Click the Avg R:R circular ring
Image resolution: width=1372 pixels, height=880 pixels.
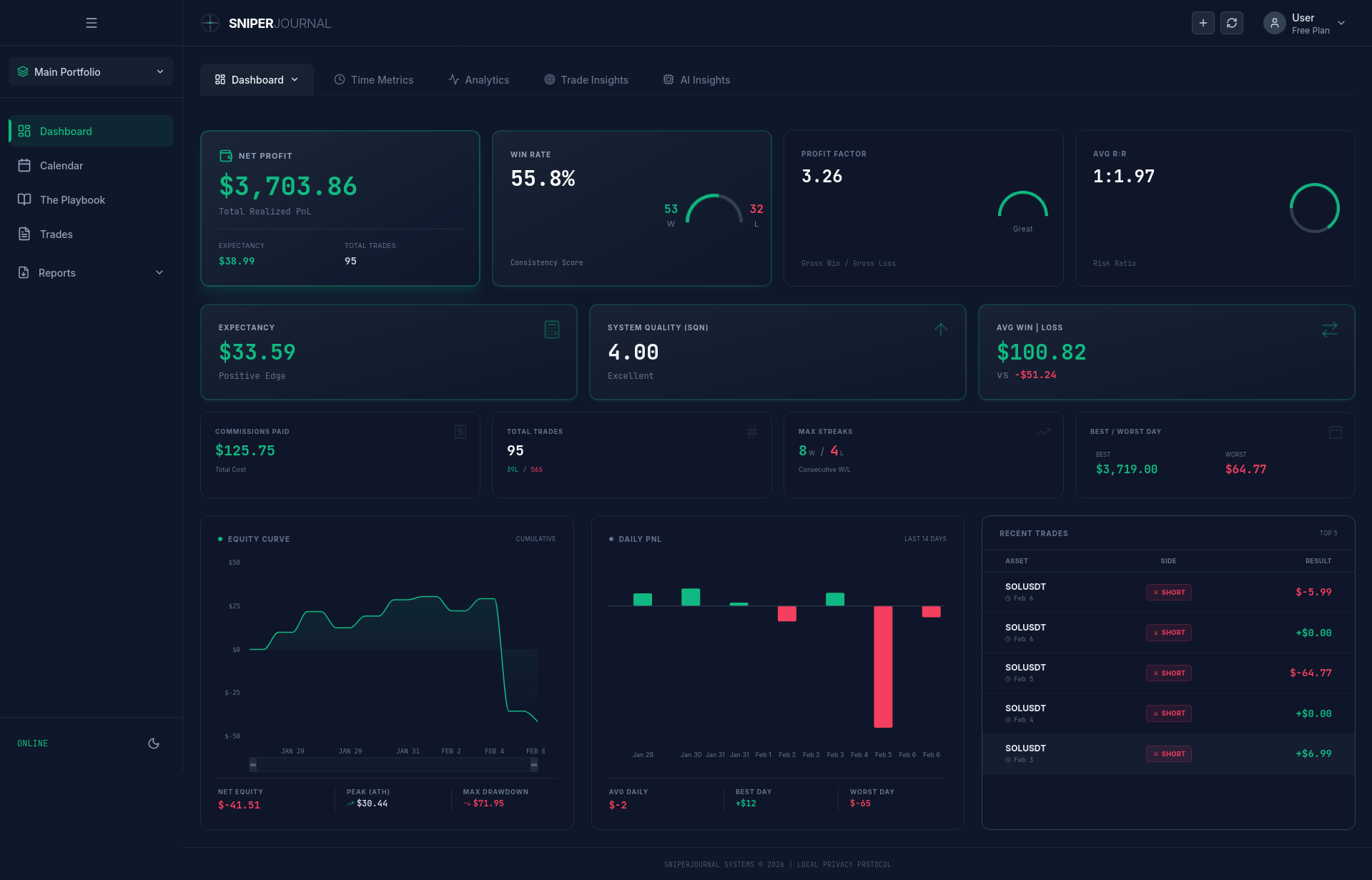pos(1314,208)
